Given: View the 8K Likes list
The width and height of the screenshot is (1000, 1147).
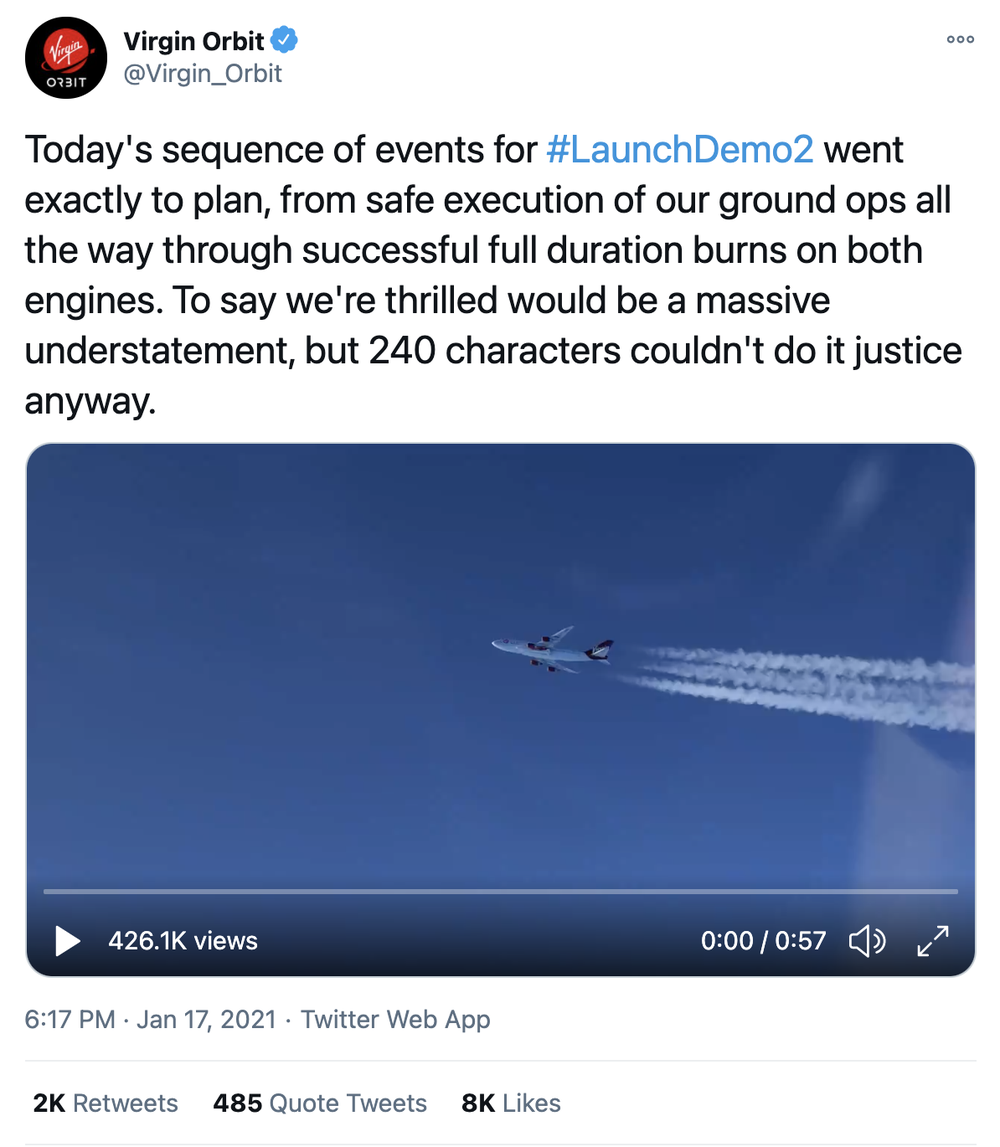Looking at the screenshot, I should coord(511,1103).
